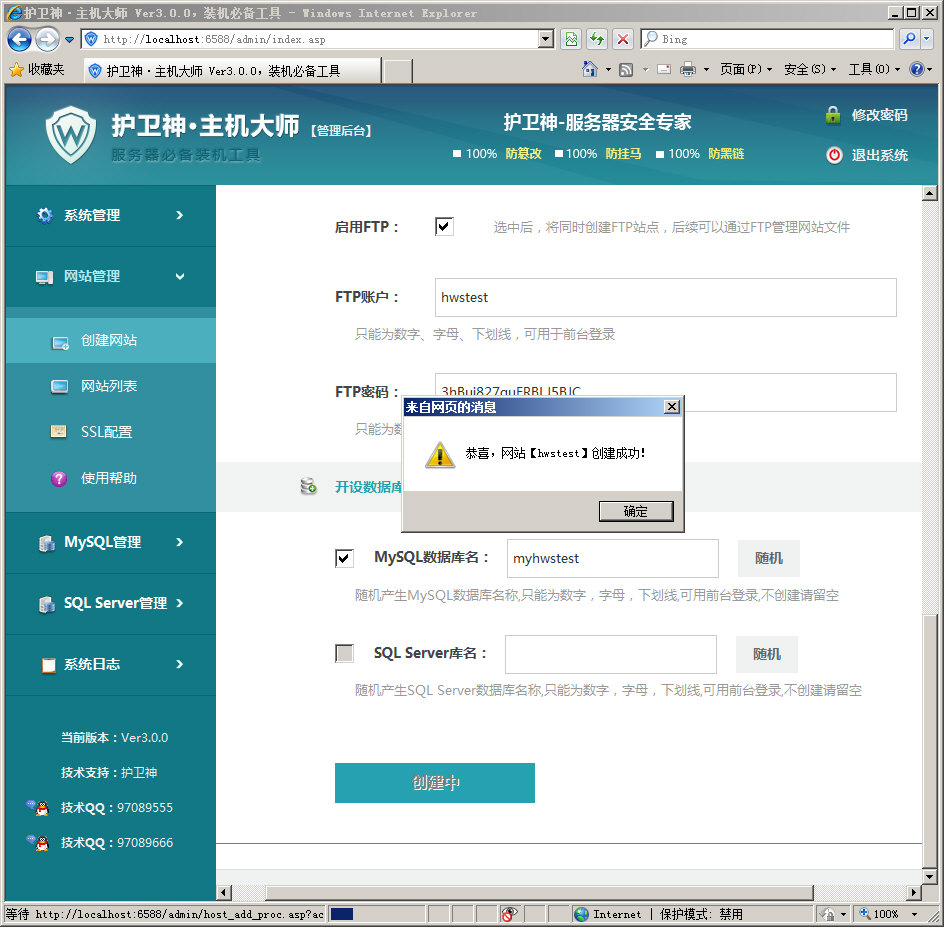This screenshot has height=927, width=944.
Task: Click the FTP密码 input field
Action: pyautogui.click(x=665, y=392)
